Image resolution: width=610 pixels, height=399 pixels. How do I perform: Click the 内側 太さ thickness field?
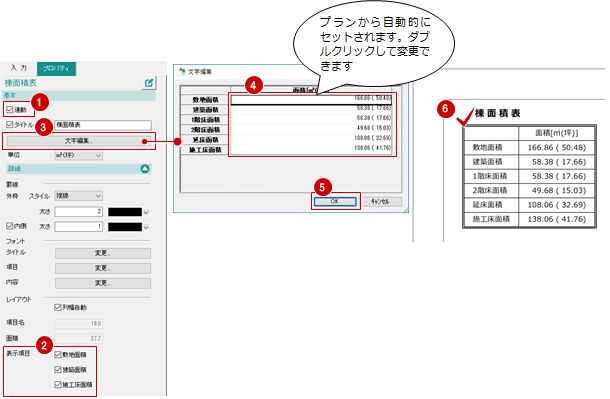(x=79, y=227)
